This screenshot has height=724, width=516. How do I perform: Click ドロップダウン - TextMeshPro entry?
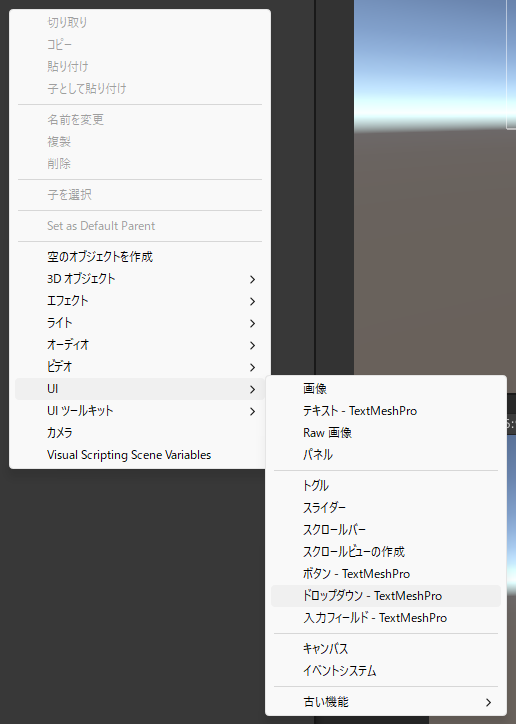[386, 596]
